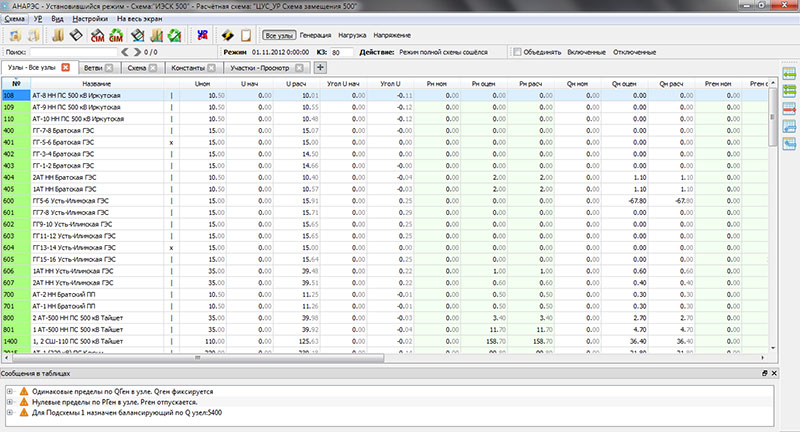Image resolution: width=800 pixels, height=432 pixels.
Task: Click second green rows icon in right sidebar
Action: pyautogui.click(x=789, y=91)
